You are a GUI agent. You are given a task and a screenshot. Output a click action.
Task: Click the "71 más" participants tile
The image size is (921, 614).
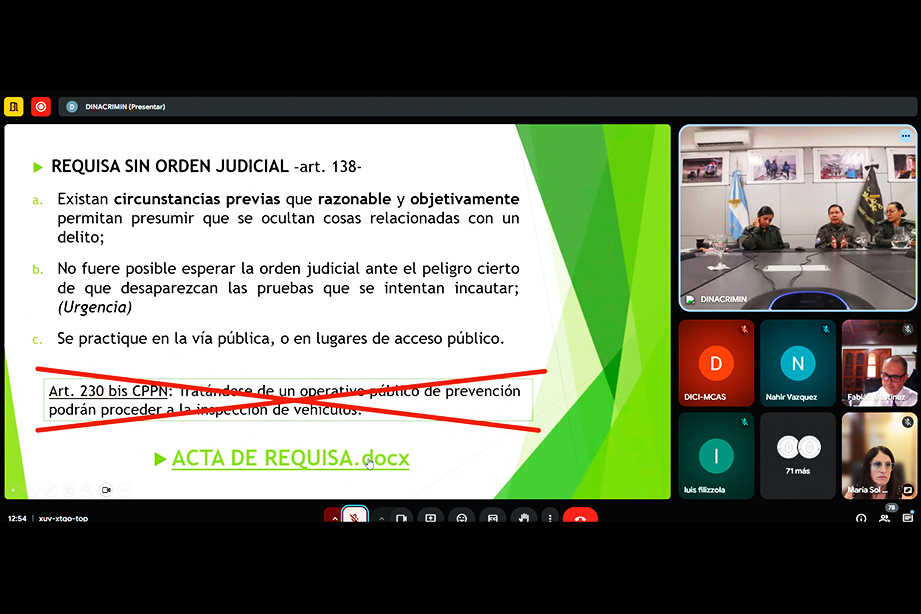pyautogui.click(x=797, y=455)
